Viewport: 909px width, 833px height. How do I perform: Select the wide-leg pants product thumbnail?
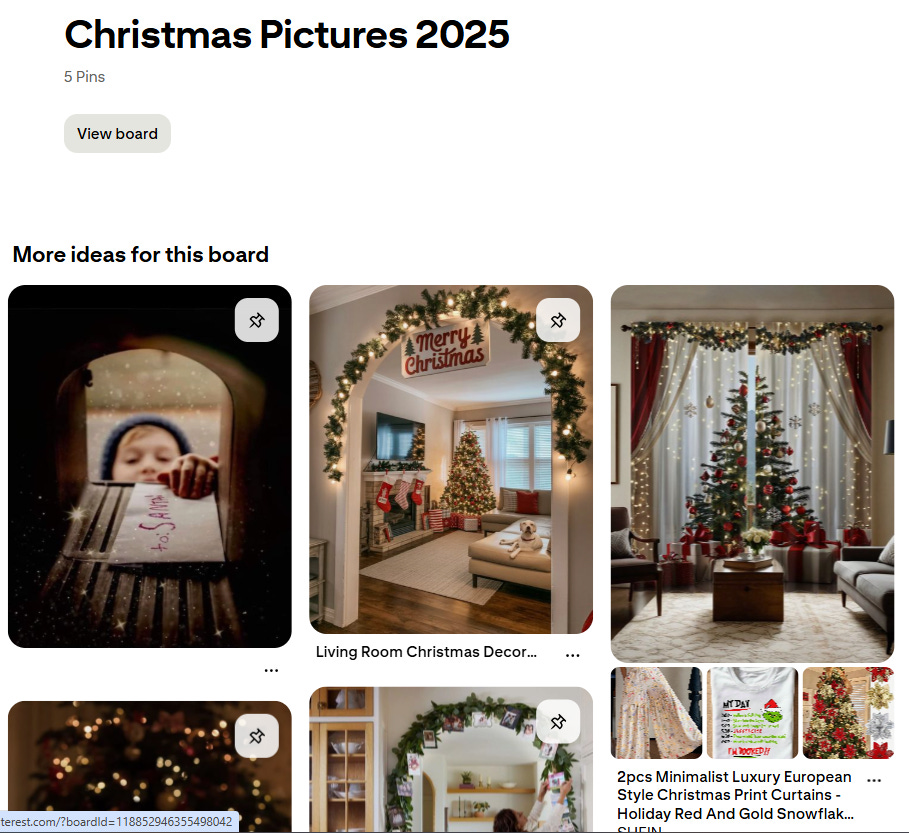pyautogui.click(x=656, y=712)
